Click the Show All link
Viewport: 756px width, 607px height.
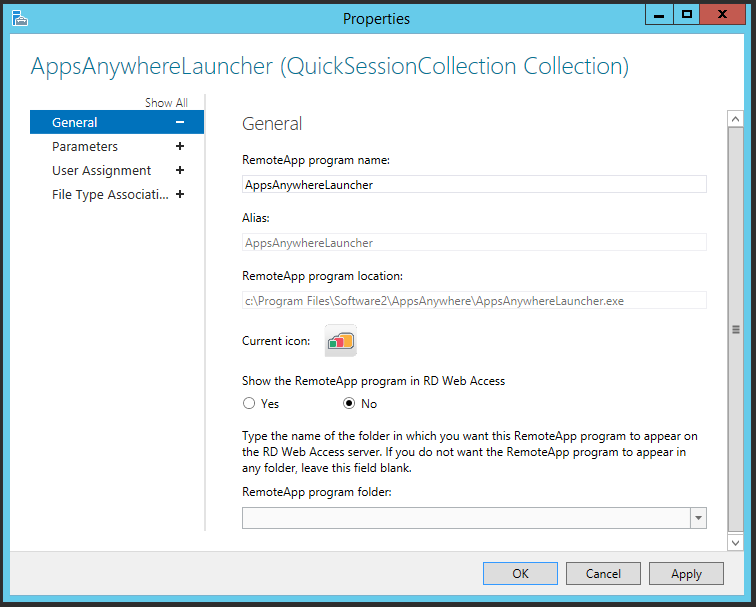(x=166, y=103)
